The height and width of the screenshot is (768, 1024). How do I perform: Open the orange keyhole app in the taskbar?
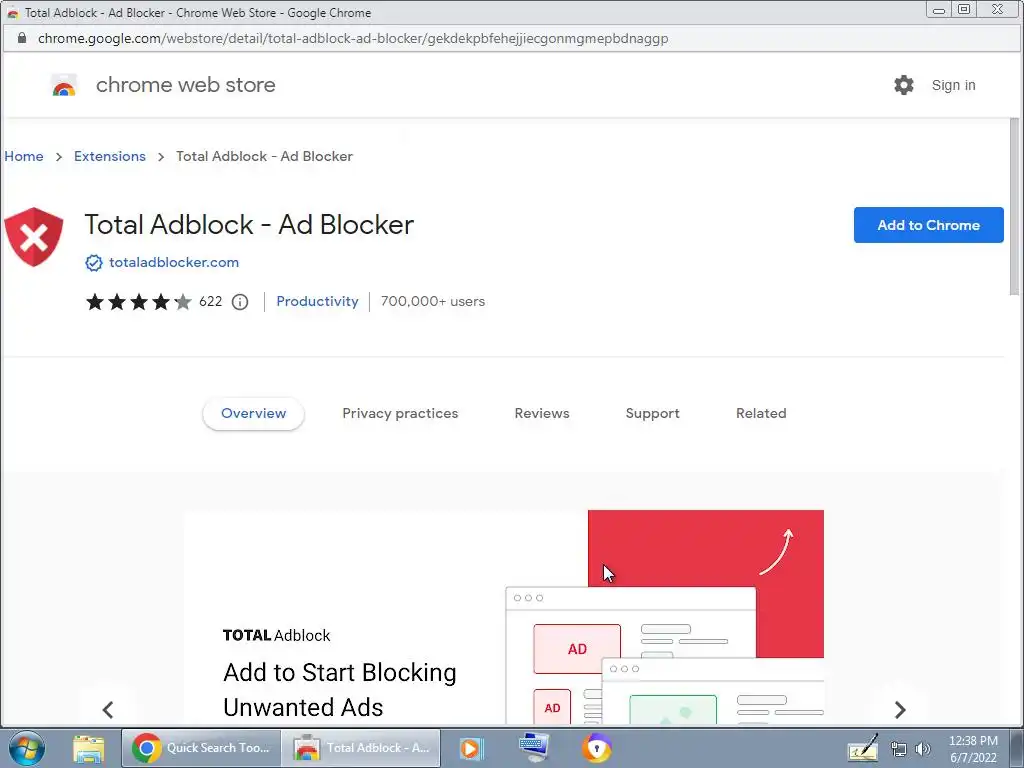596,748
